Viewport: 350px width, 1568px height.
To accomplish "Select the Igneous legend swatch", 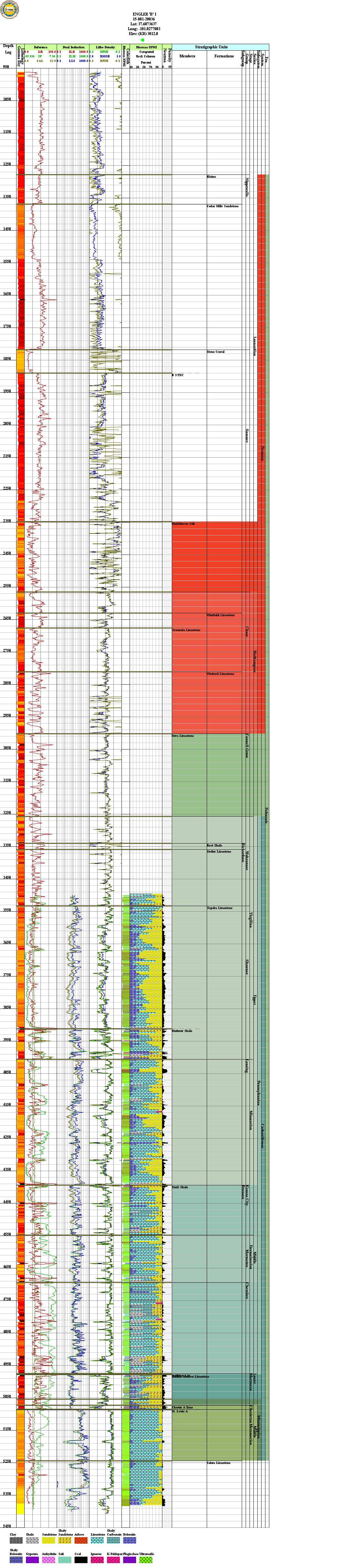I will 98,1560.
